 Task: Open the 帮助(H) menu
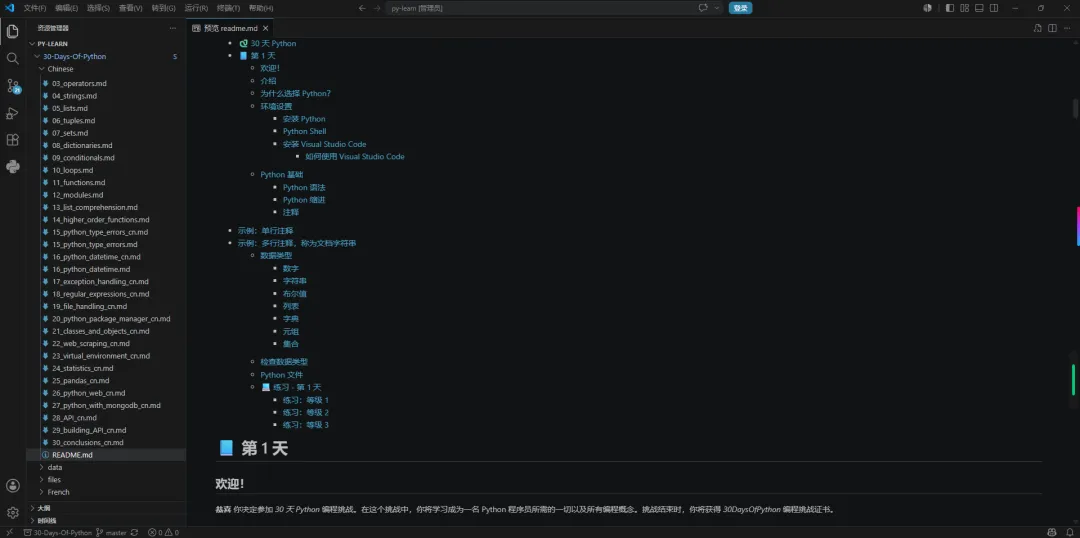click(x=261, y=8)
